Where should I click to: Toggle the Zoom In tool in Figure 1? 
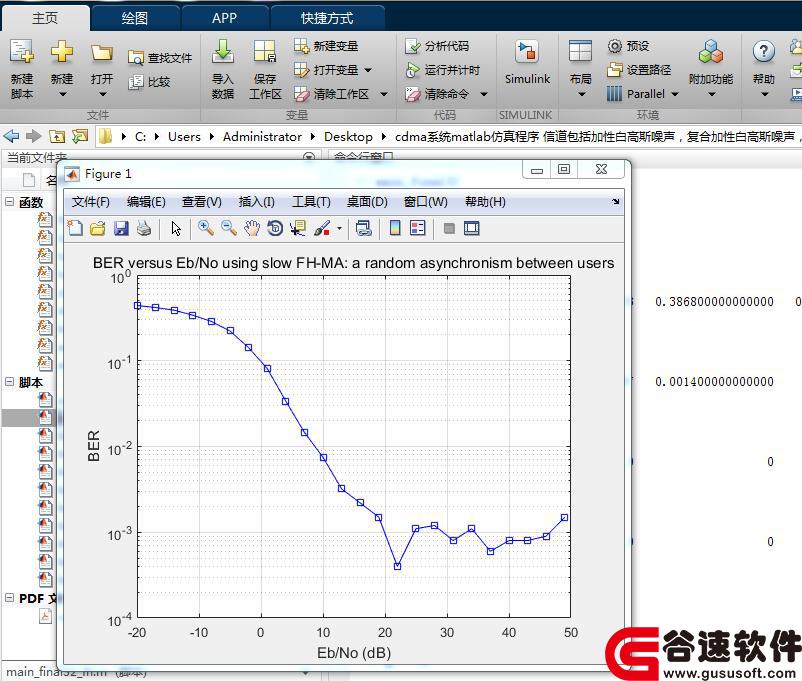[x=206, y=228]
